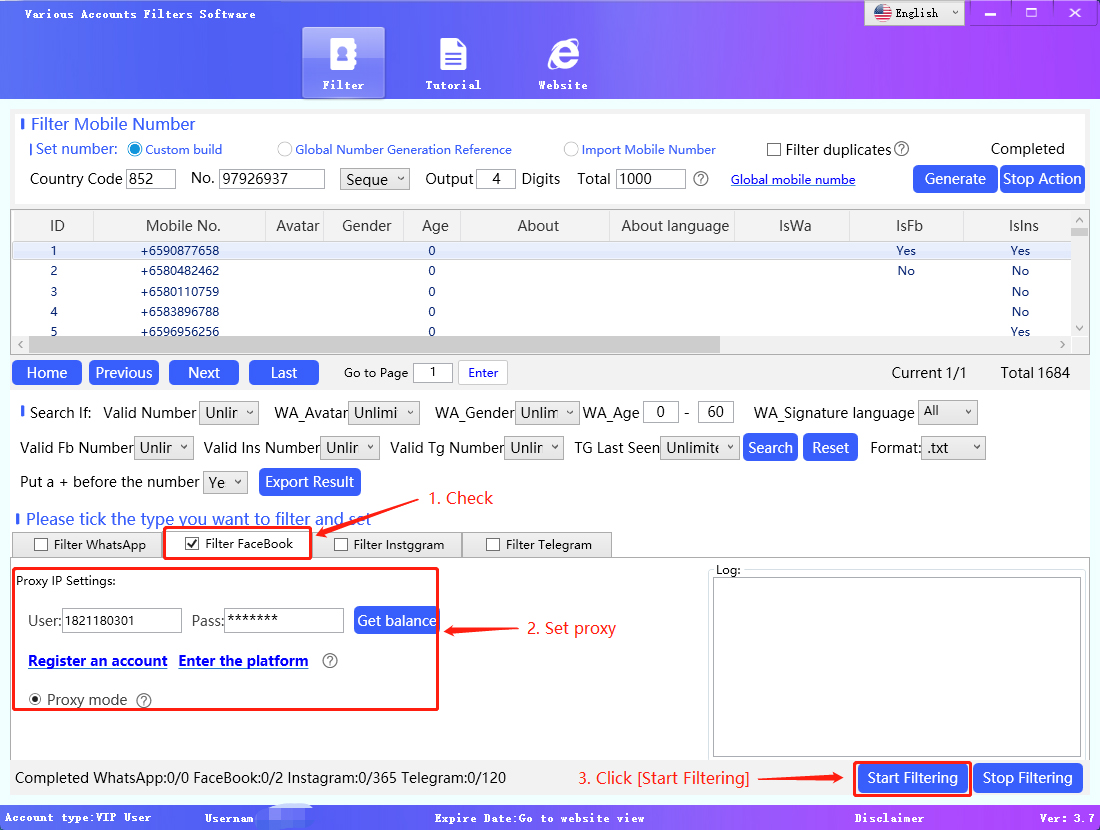Screen dimensions: 1100x830
Task: Click the Go to Page number field
Action: pos(433,373)
